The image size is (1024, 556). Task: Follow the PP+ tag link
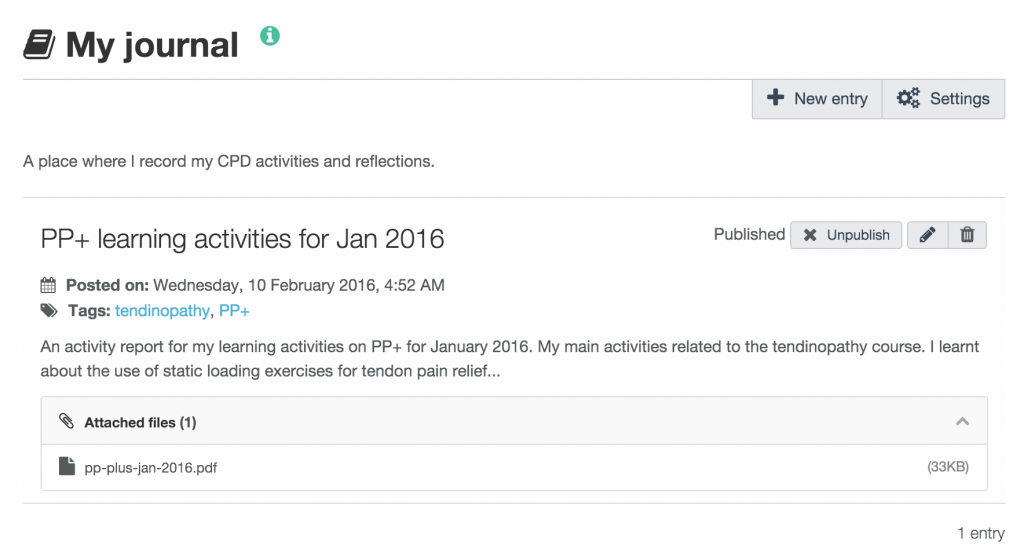coord(234,310)
